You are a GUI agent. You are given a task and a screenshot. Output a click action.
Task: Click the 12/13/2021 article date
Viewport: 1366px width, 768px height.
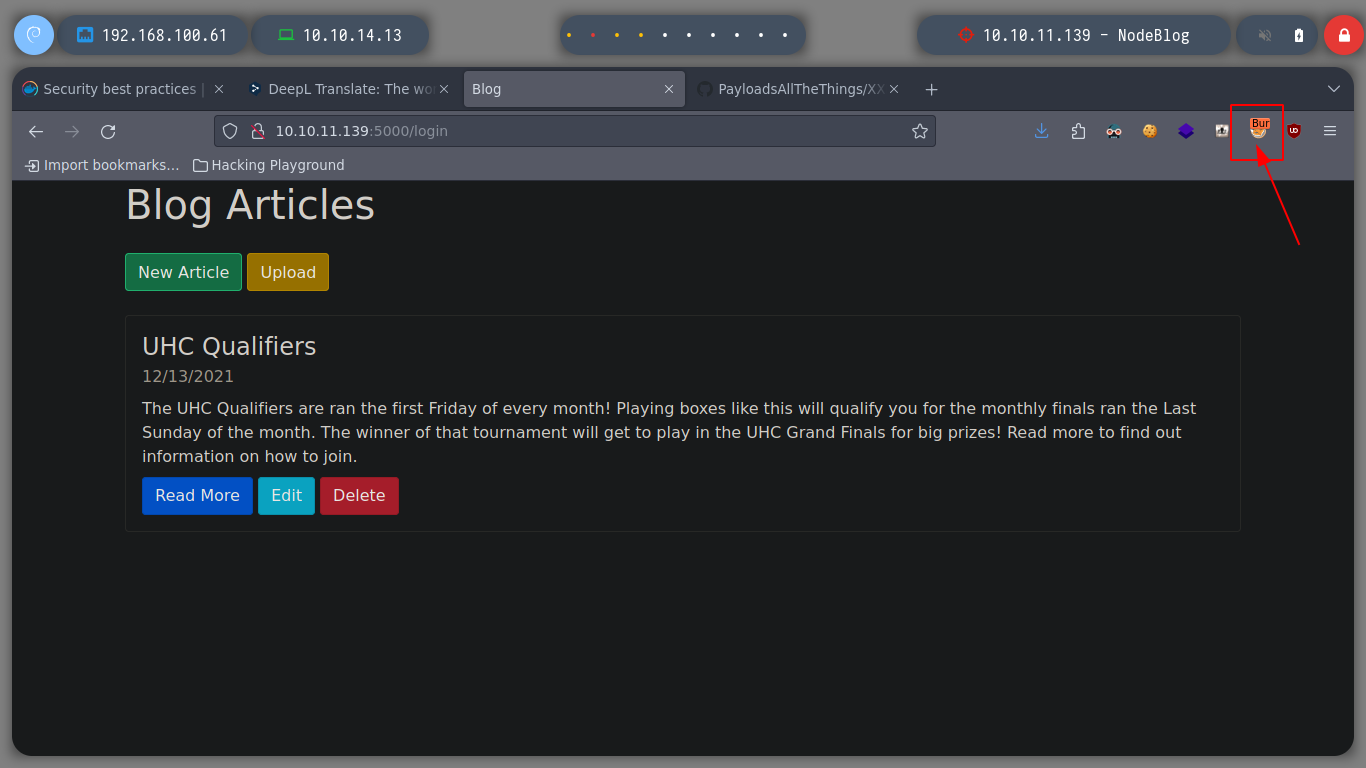(x=188, y=377)
